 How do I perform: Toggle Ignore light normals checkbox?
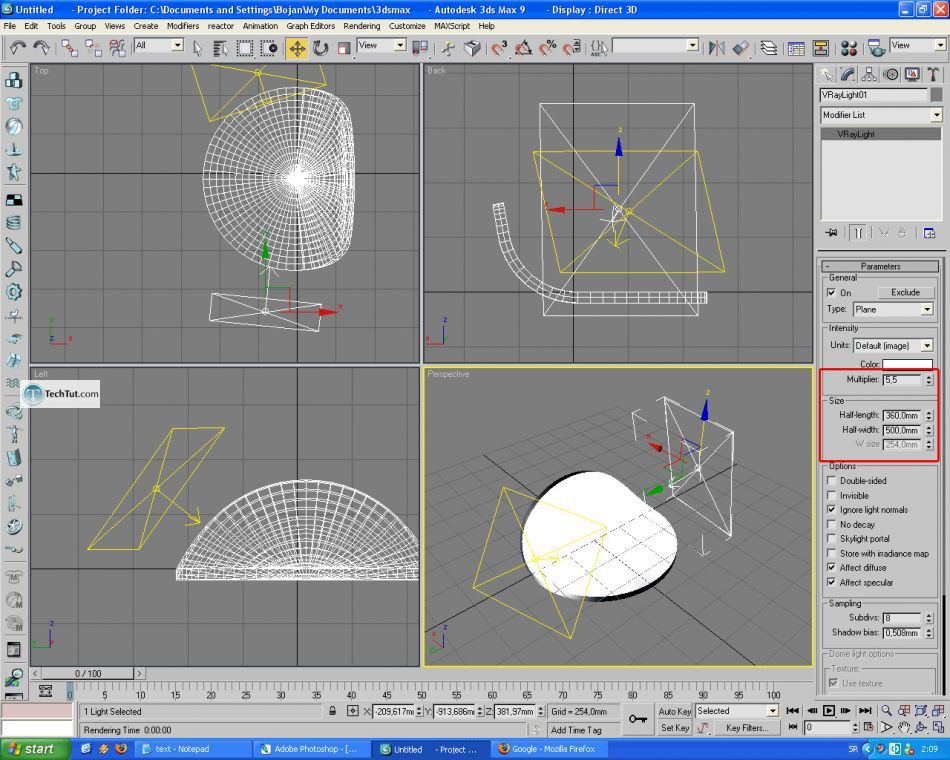pos(831,510)
